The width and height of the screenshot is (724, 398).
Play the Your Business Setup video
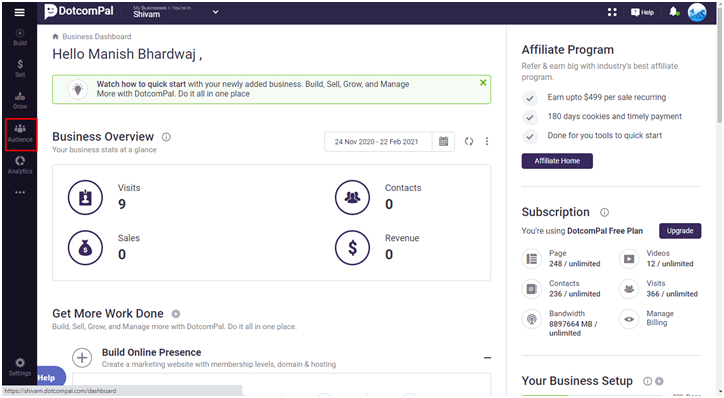tap(659, 381)
